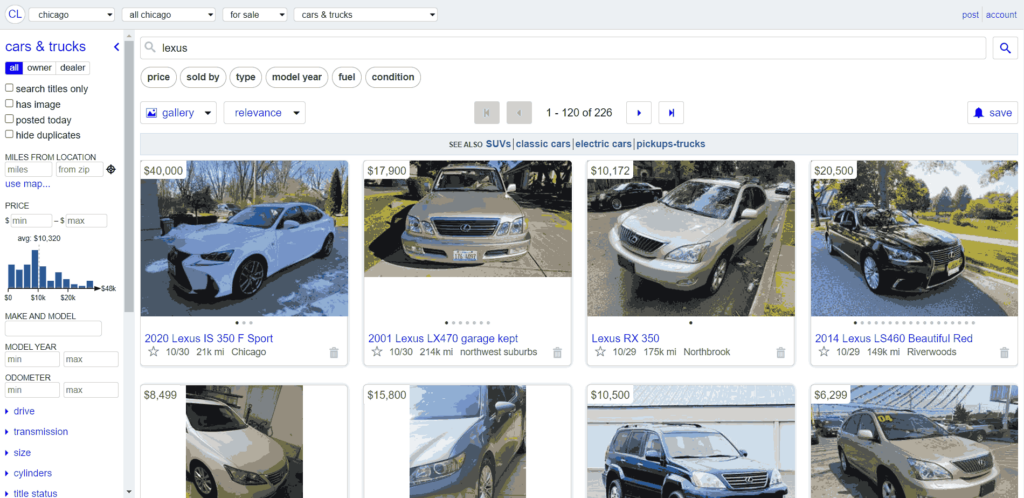
Task: Save search with bell button
Action: pyautogui.click(x=992, y=113)
